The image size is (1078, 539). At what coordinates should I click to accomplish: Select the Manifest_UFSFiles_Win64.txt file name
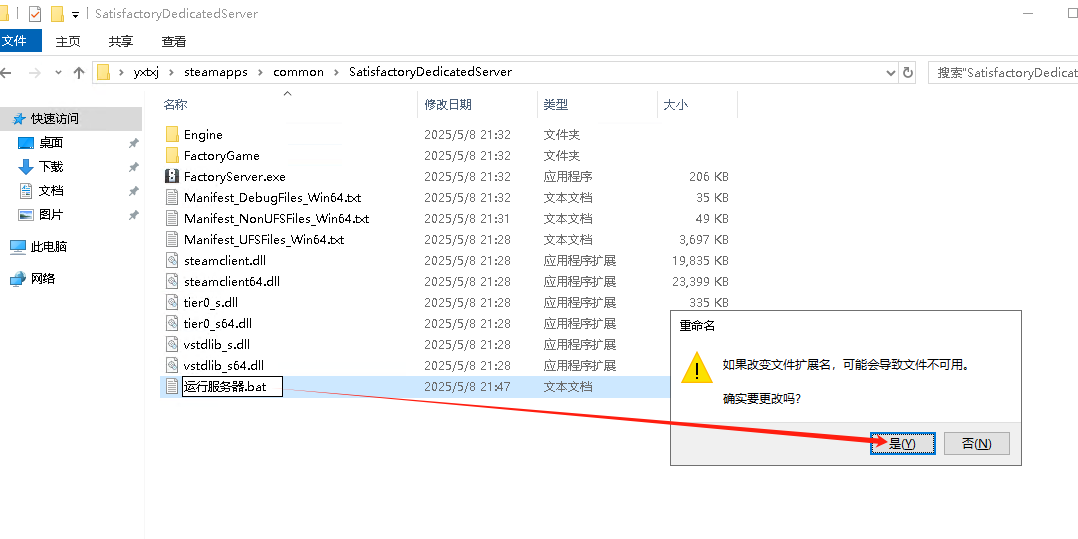(264, 240)
